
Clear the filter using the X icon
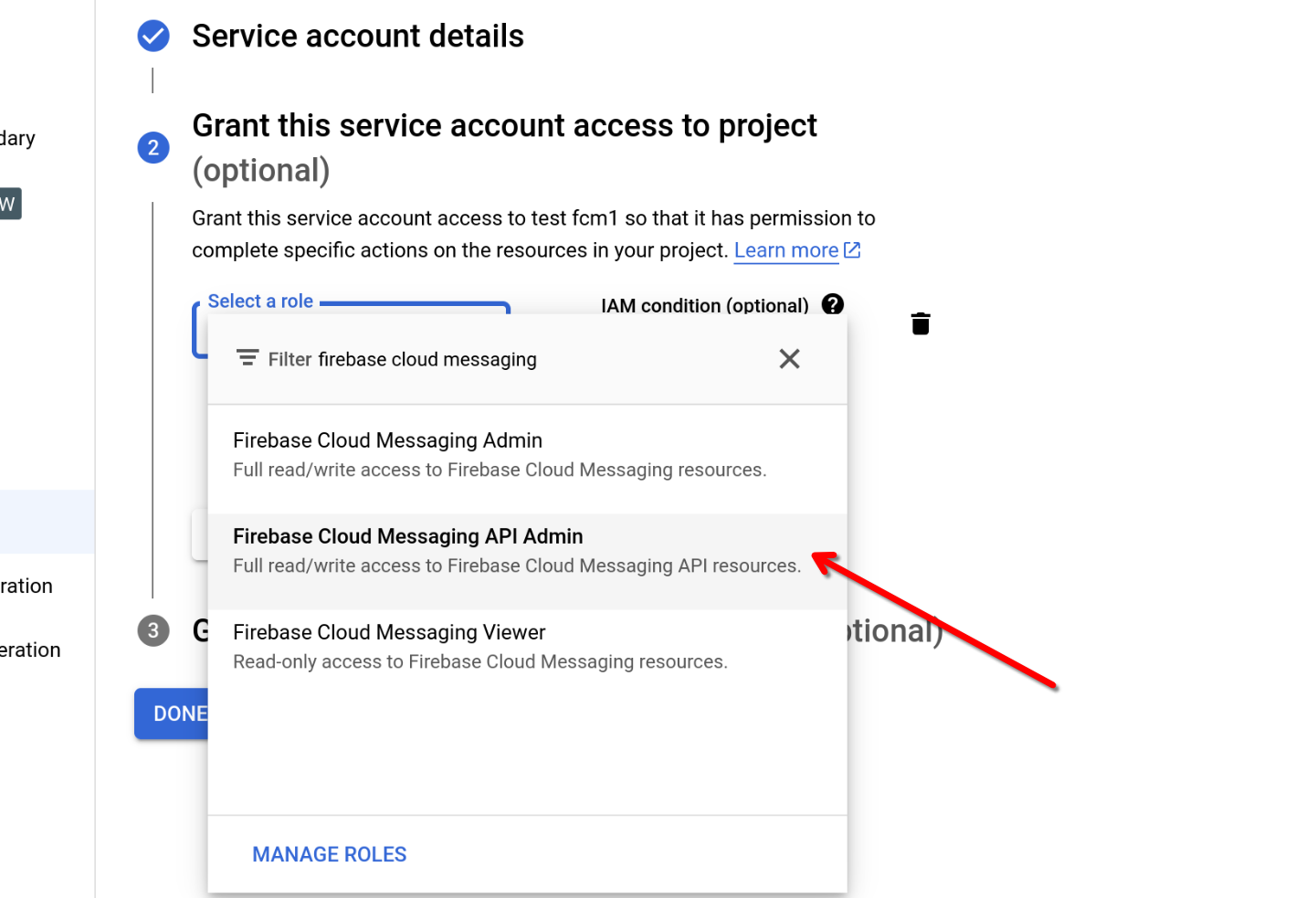coord(789,358)
